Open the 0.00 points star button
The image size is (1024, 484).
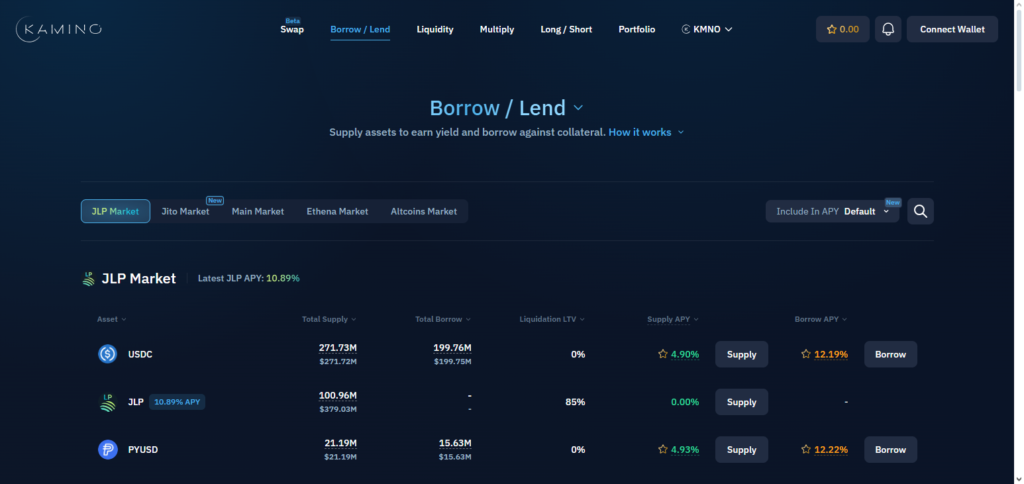(x=842, y=29)
